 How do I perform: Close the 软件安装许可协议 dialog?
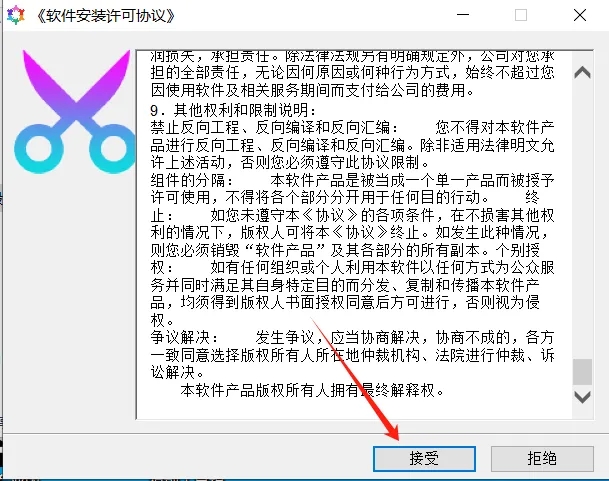[x=580, y=15]
